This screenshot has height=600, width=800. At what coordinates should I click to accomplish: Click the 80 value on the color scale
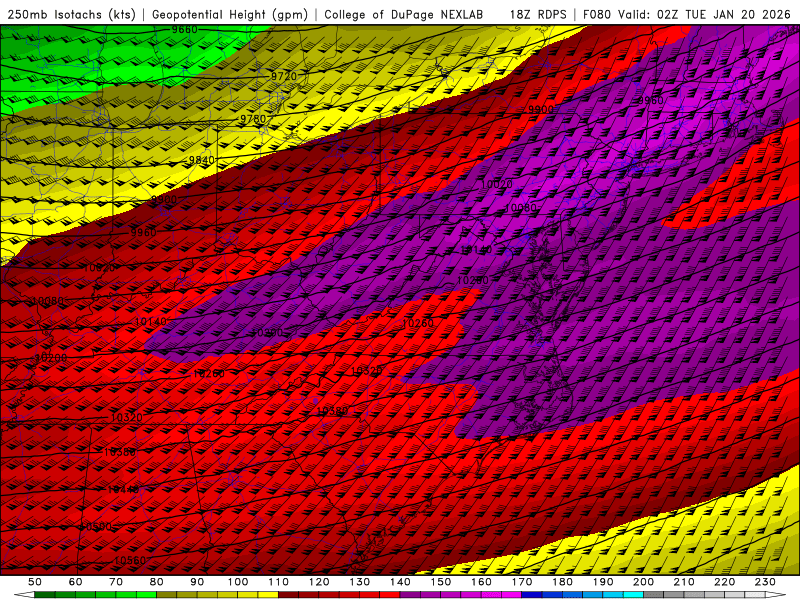[x=157, y=582]
